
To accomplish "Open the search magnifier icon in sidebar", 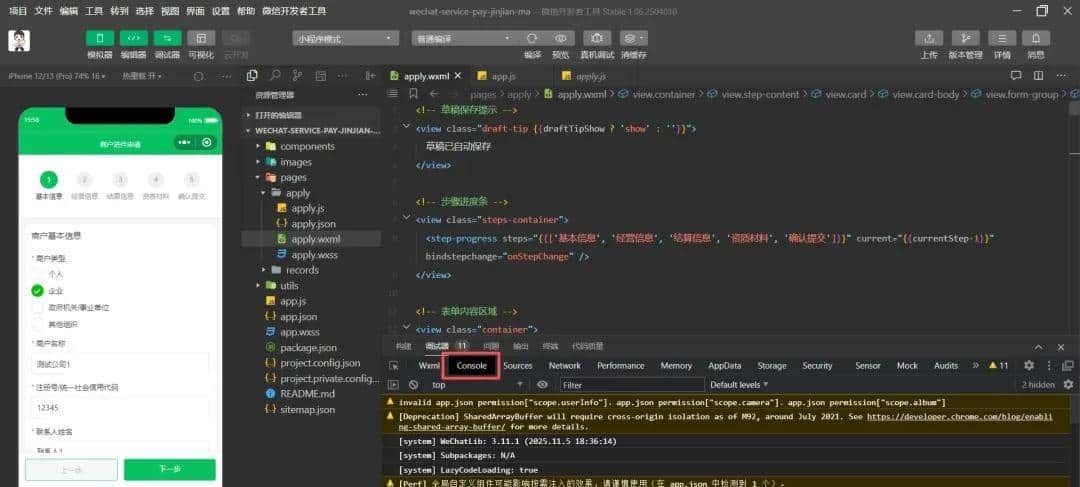I will (x=275, y=76).
